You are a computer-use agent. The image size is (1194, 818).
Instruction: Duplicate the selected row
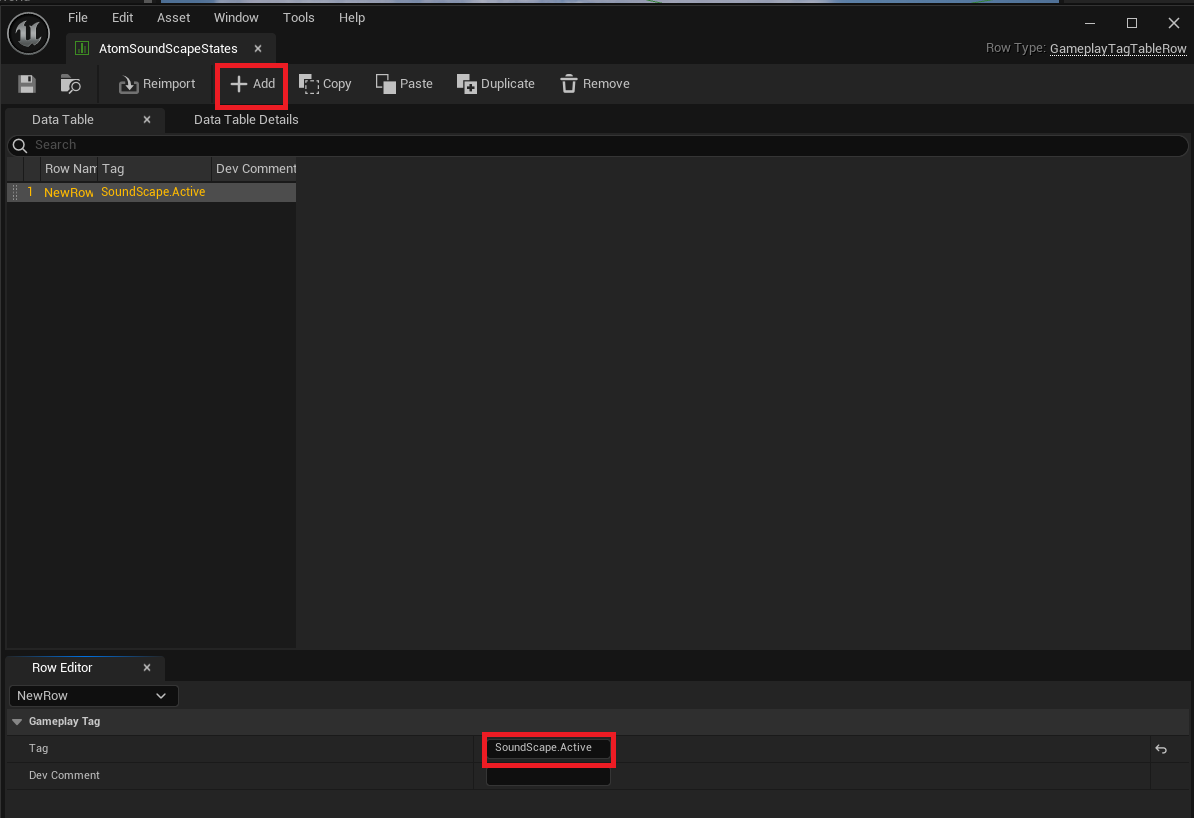496,84
